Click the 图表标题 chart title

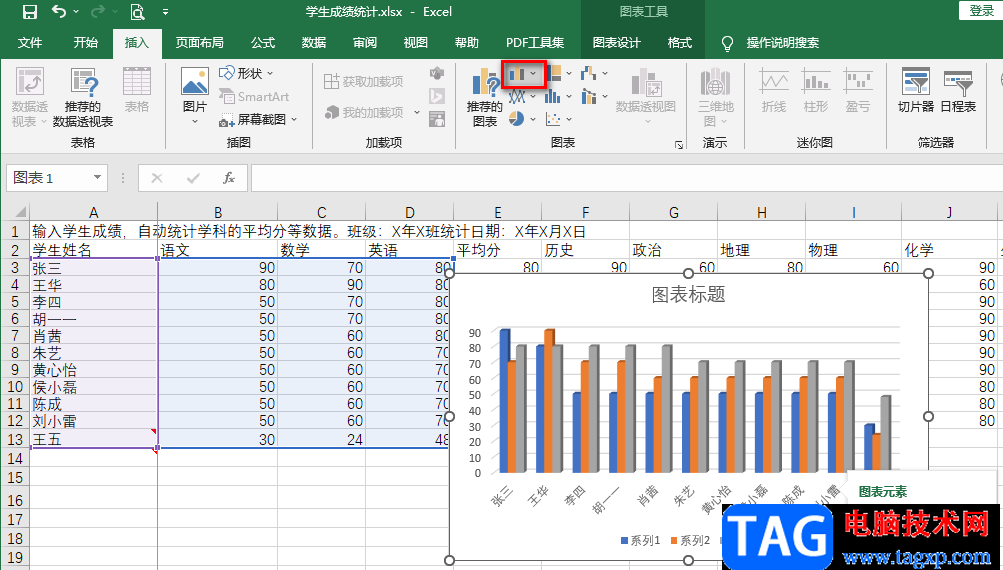[x=688, y=294]
